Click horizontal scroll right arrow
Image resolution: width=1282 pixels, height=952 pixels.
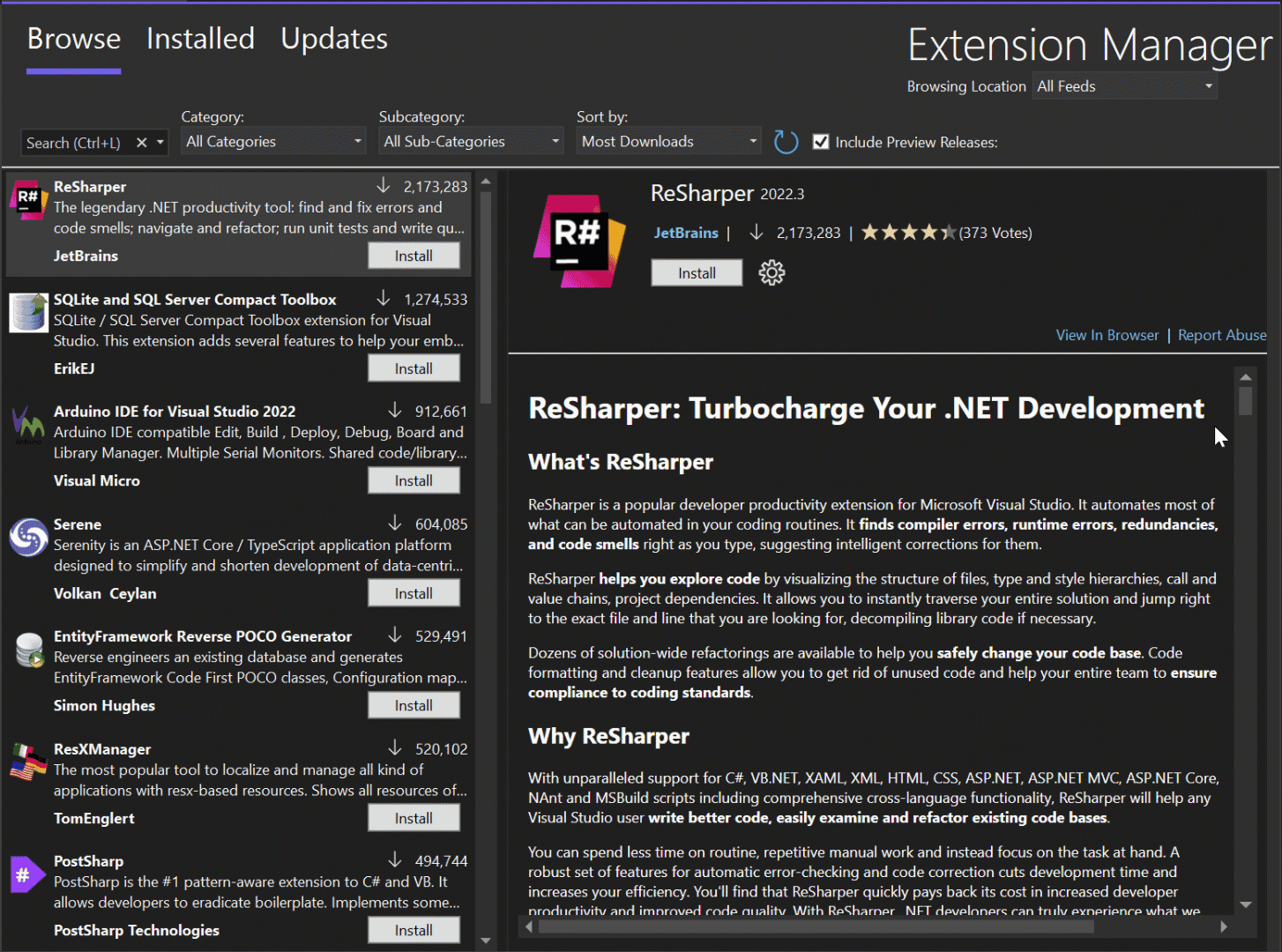pyautogui.click(x=1224, y=926)
